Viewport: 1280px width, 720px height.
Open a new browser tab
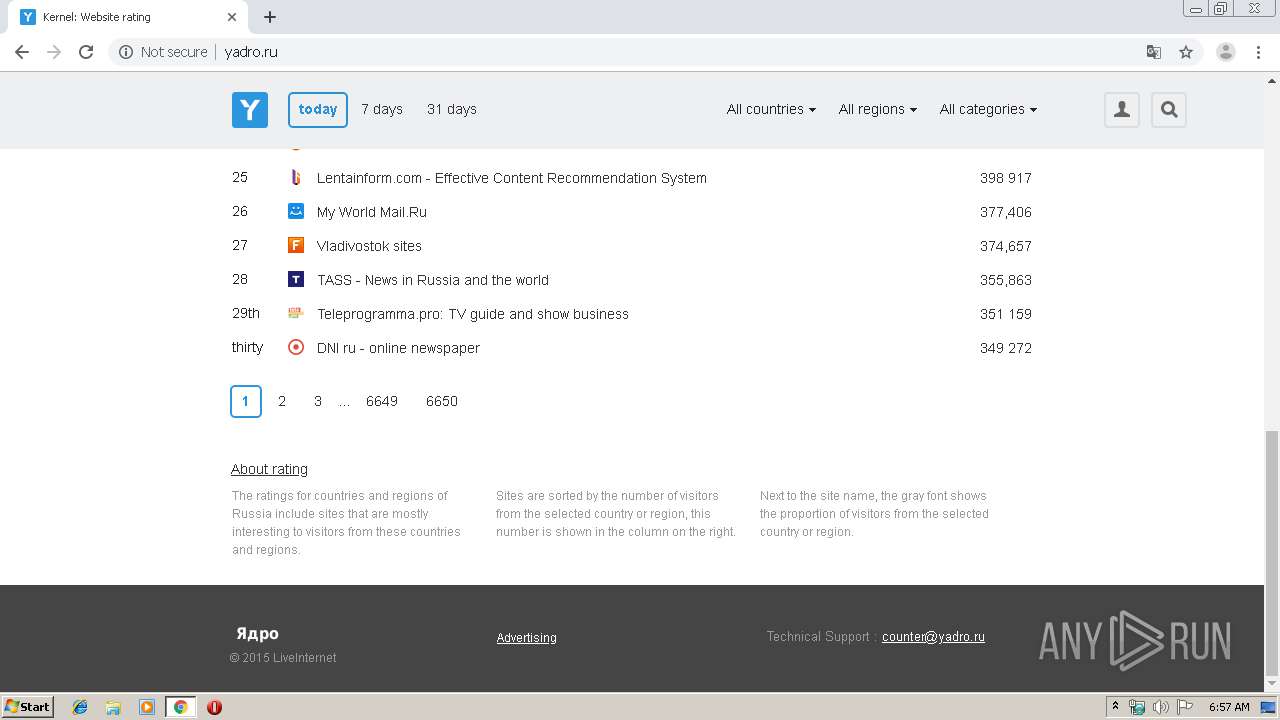[x=270, y=17]
